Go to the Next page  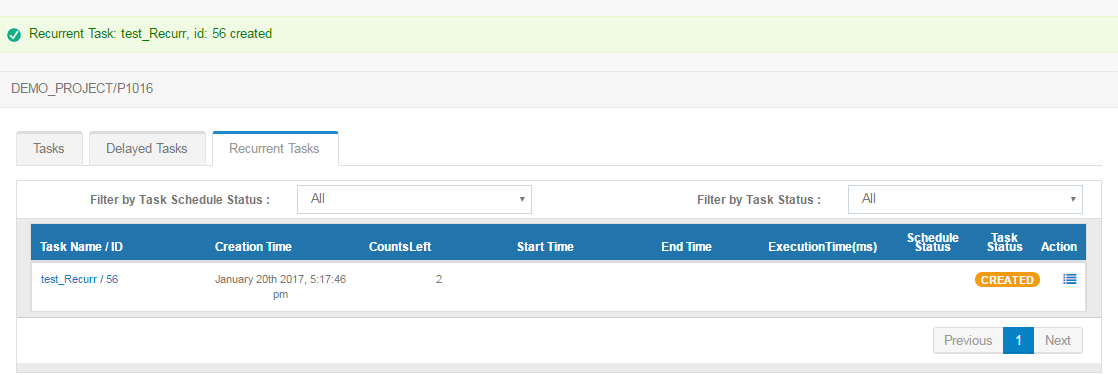[x=1058, y=340]
